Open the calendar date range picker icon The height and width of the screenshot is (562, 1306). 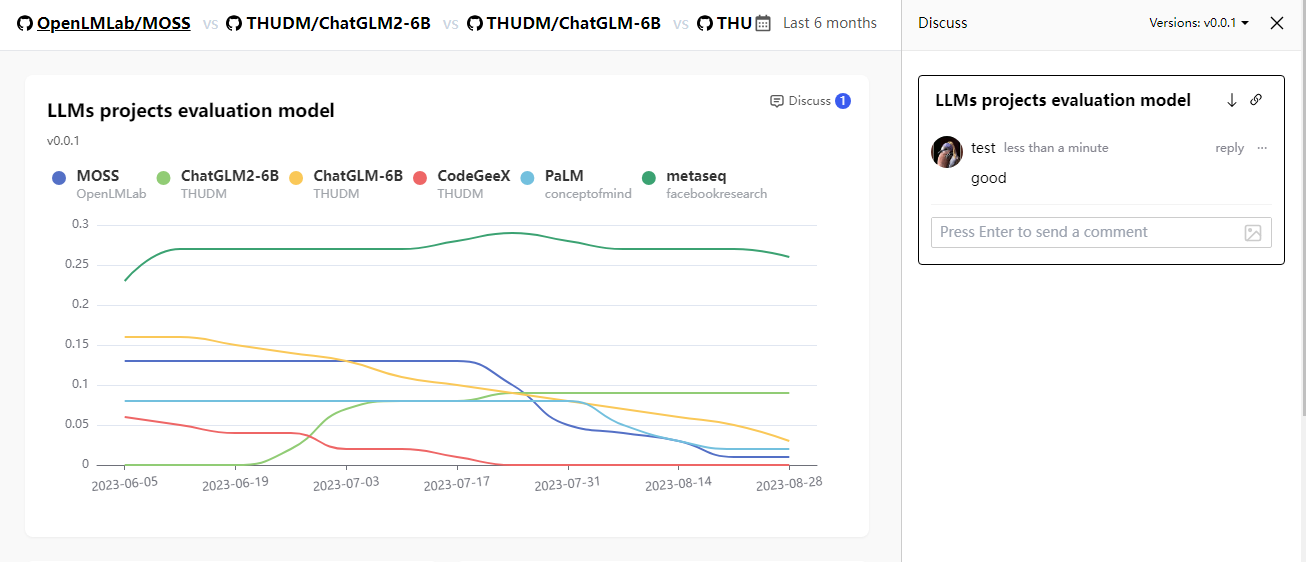pos(764,23)
